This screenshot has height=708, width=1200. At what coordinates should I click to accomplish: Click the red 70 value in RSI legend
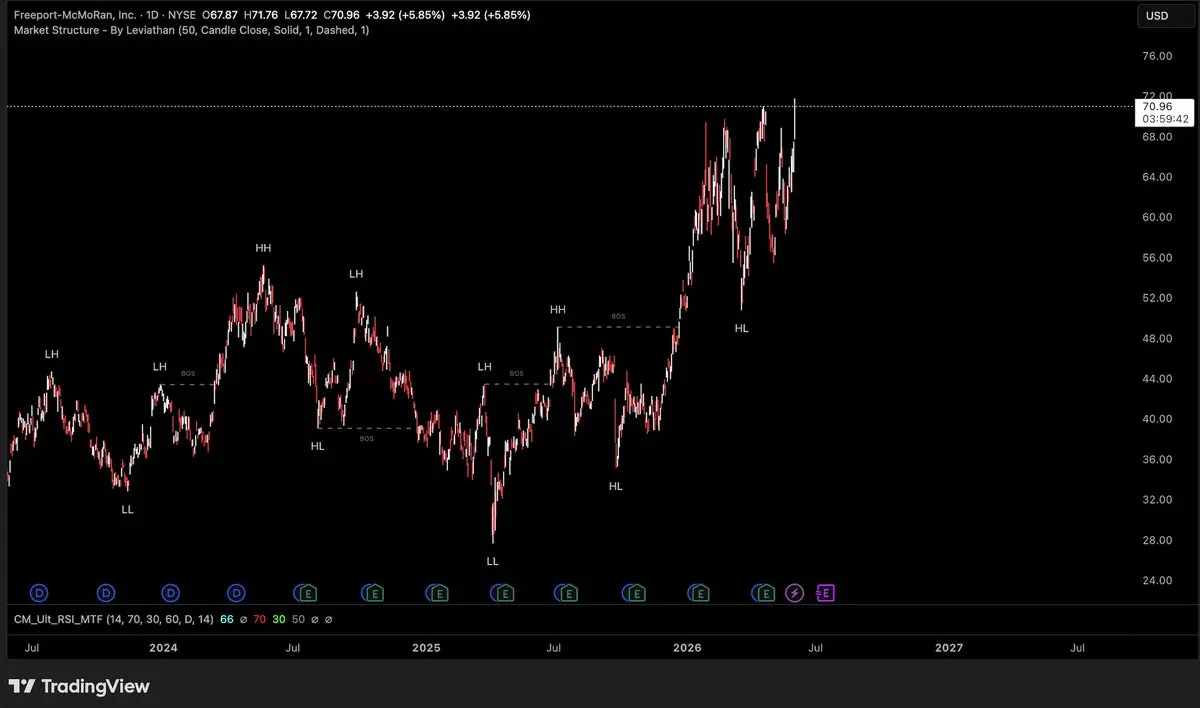[260, 619]
